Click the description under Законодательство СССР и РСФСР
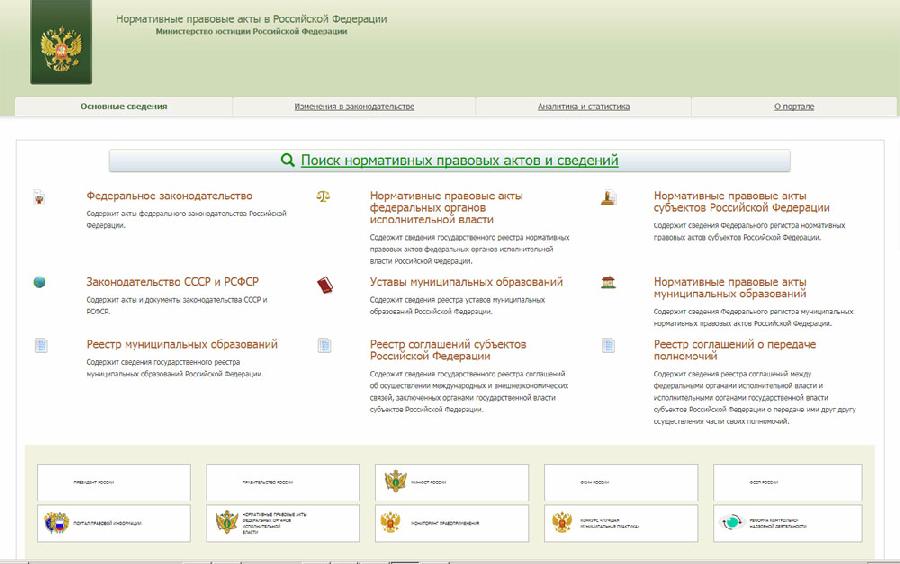 177,305
